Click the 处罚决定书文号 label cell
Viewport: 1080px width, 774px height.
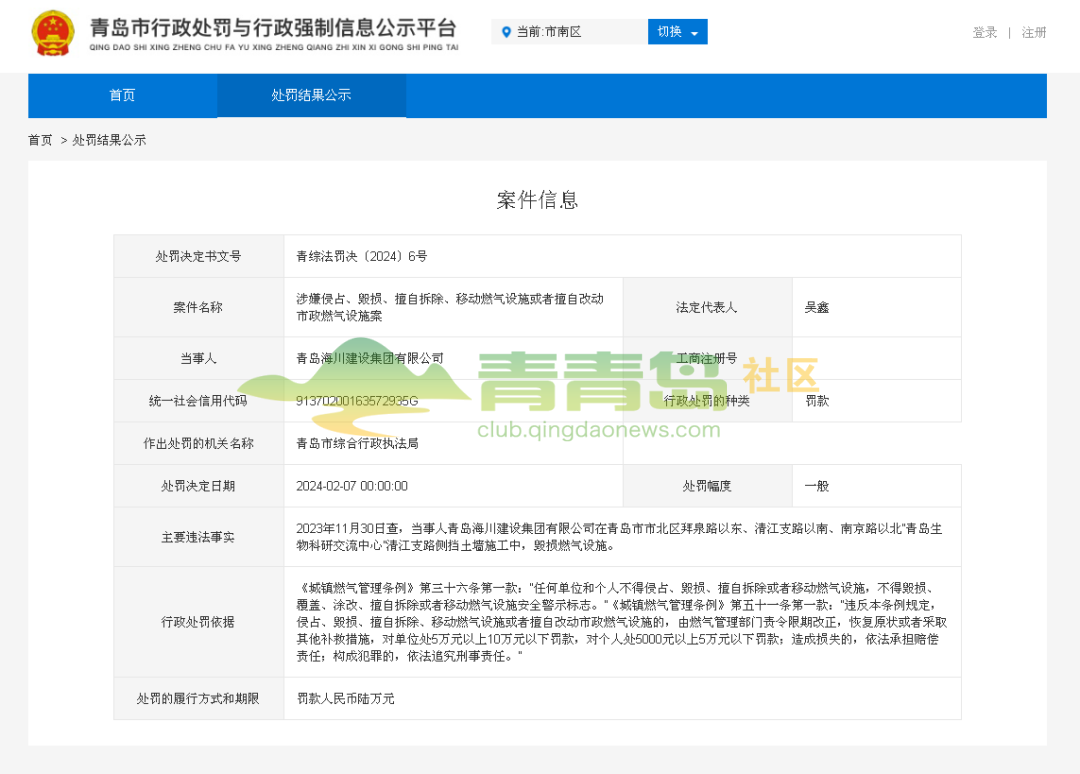pyautogui.click(x=198, y=256)
